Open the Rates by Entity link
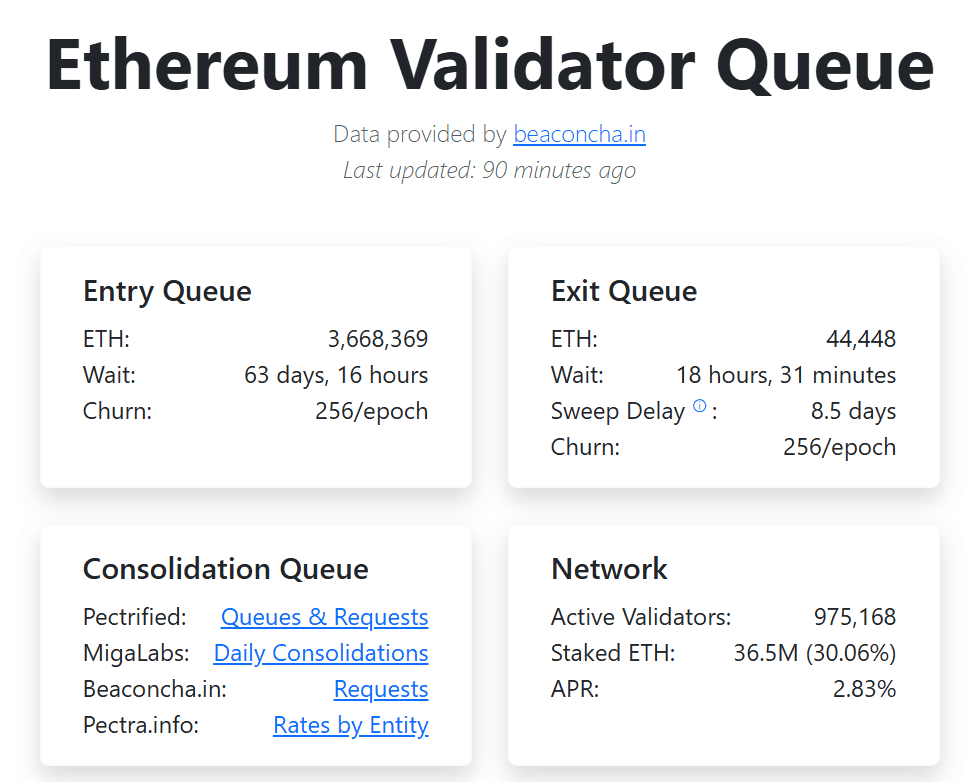The height and width of the screenshot is (782, 972). [x=350, y=725]
